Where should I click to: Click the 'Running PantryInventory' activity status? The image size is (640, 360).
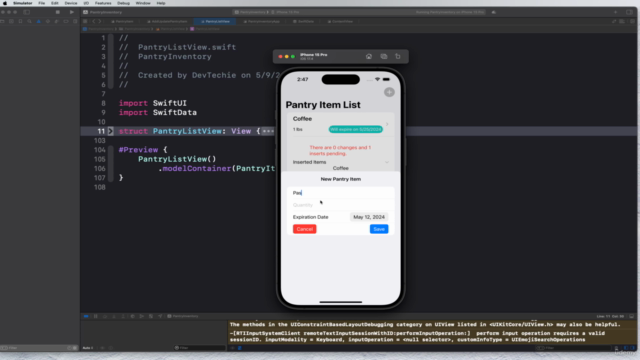(450, 12)
